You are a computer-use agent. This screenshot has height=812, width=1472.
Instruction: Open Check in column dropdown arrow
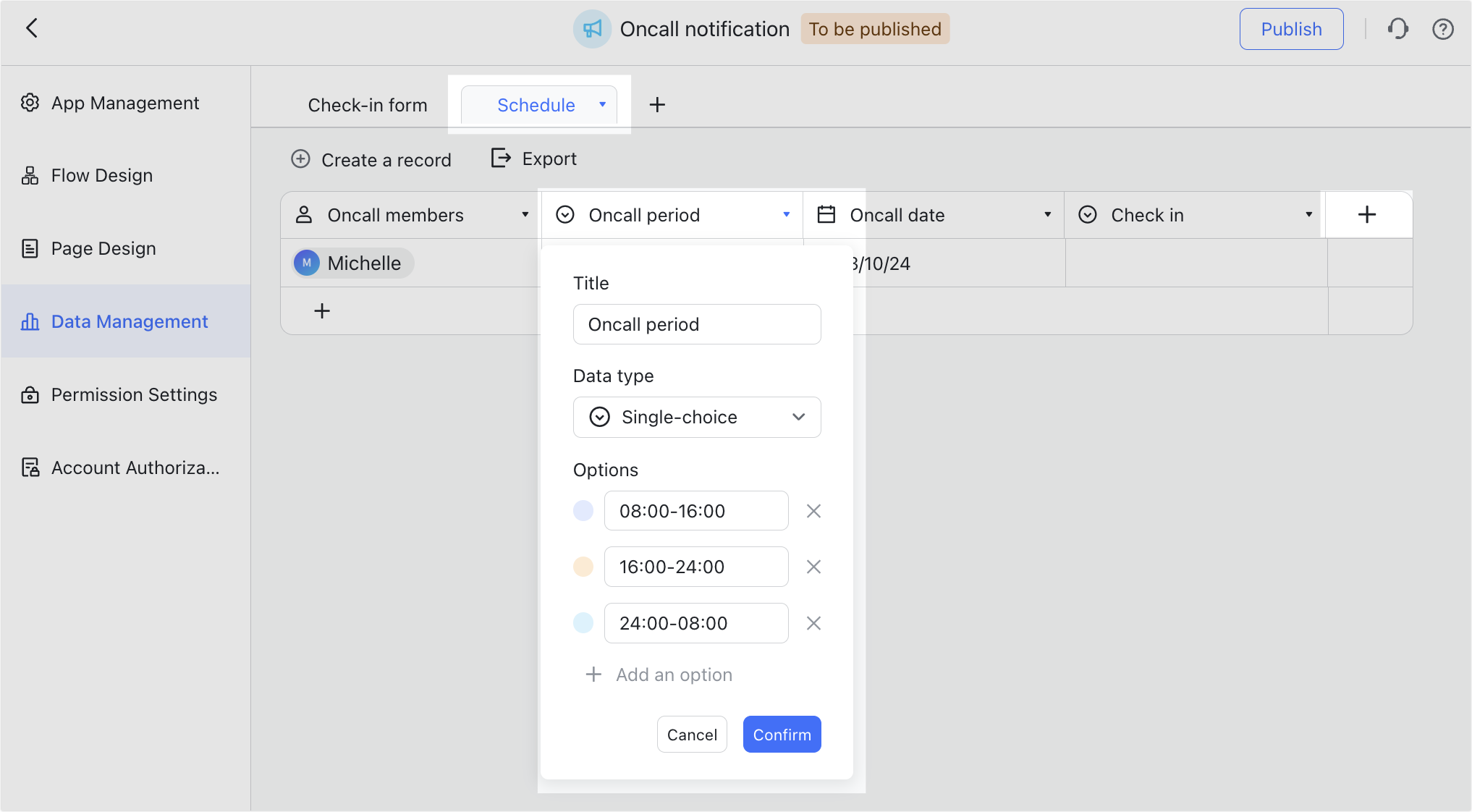click(x=1309, y=215)
